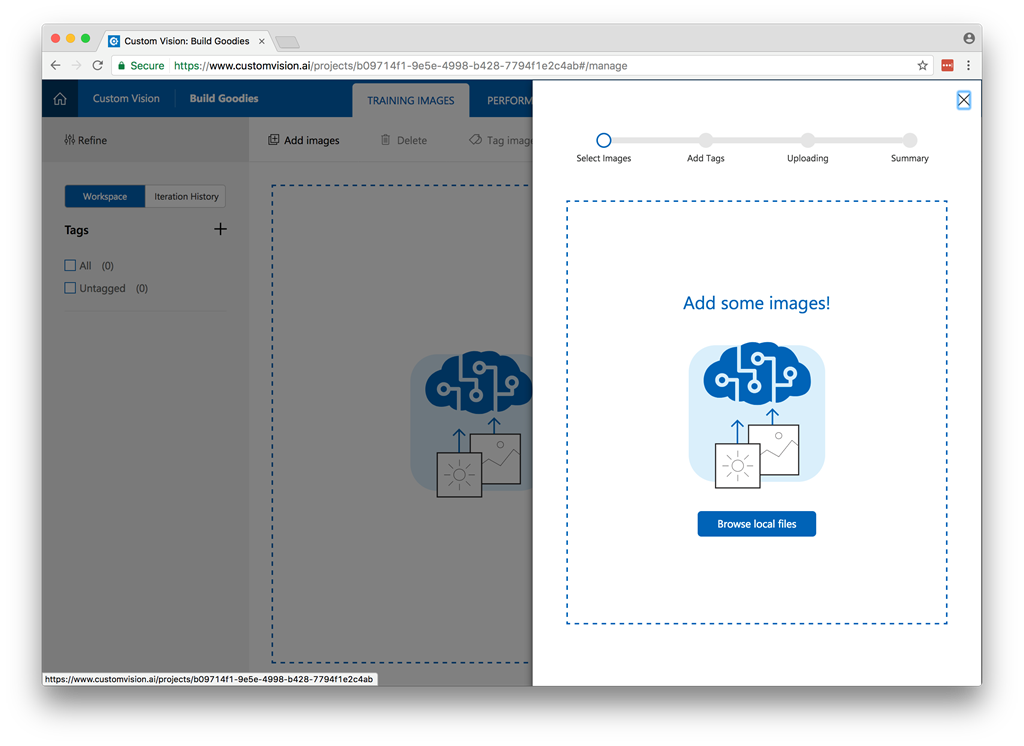The width and height of the screenshot is (1024, 746).
Task: Click the Add images toolbar icon
Action: (x=274, y=140)
